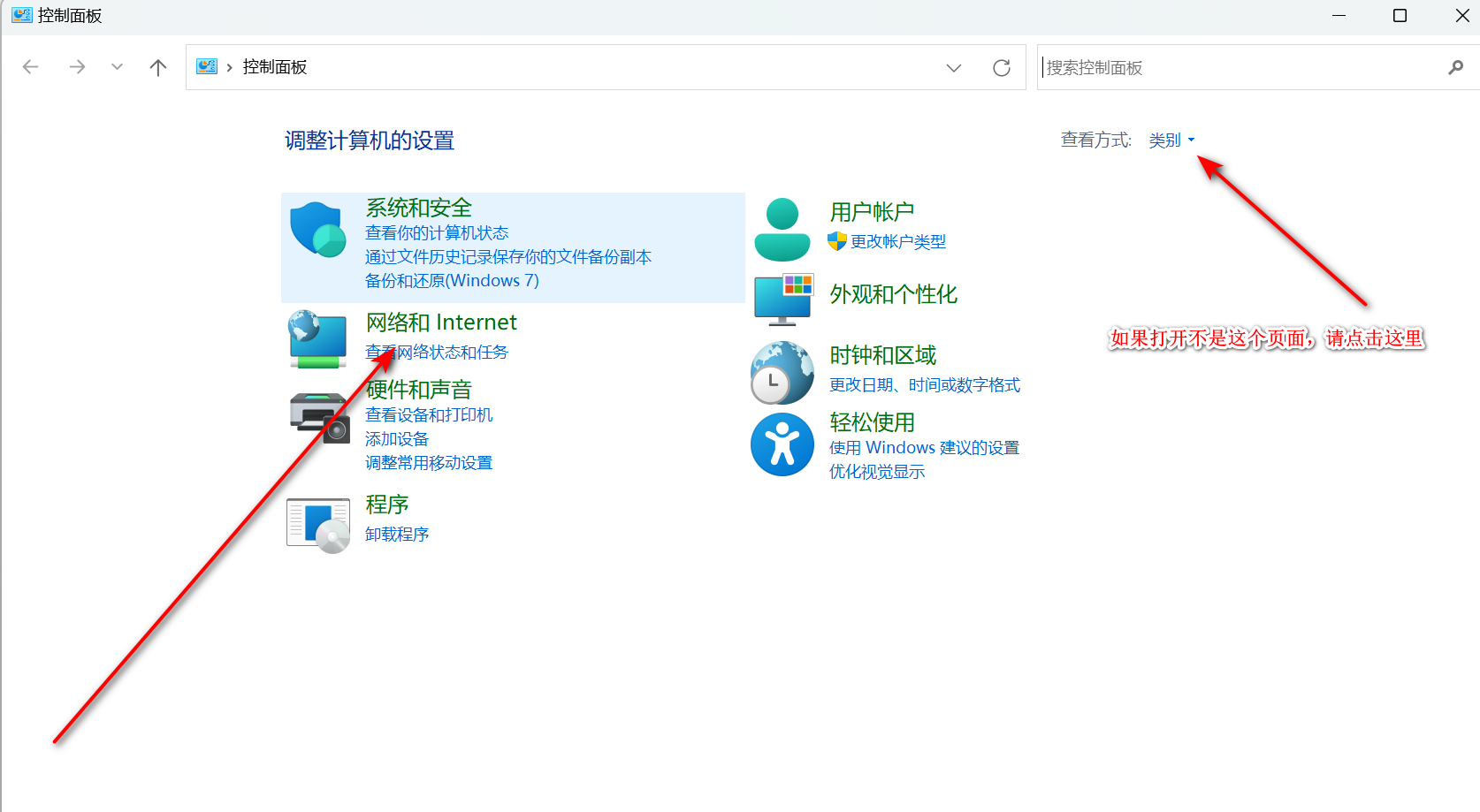Go up one level with up arrow
The image size is (1480, 812).
pyautogui.click(x=158, y=68)
